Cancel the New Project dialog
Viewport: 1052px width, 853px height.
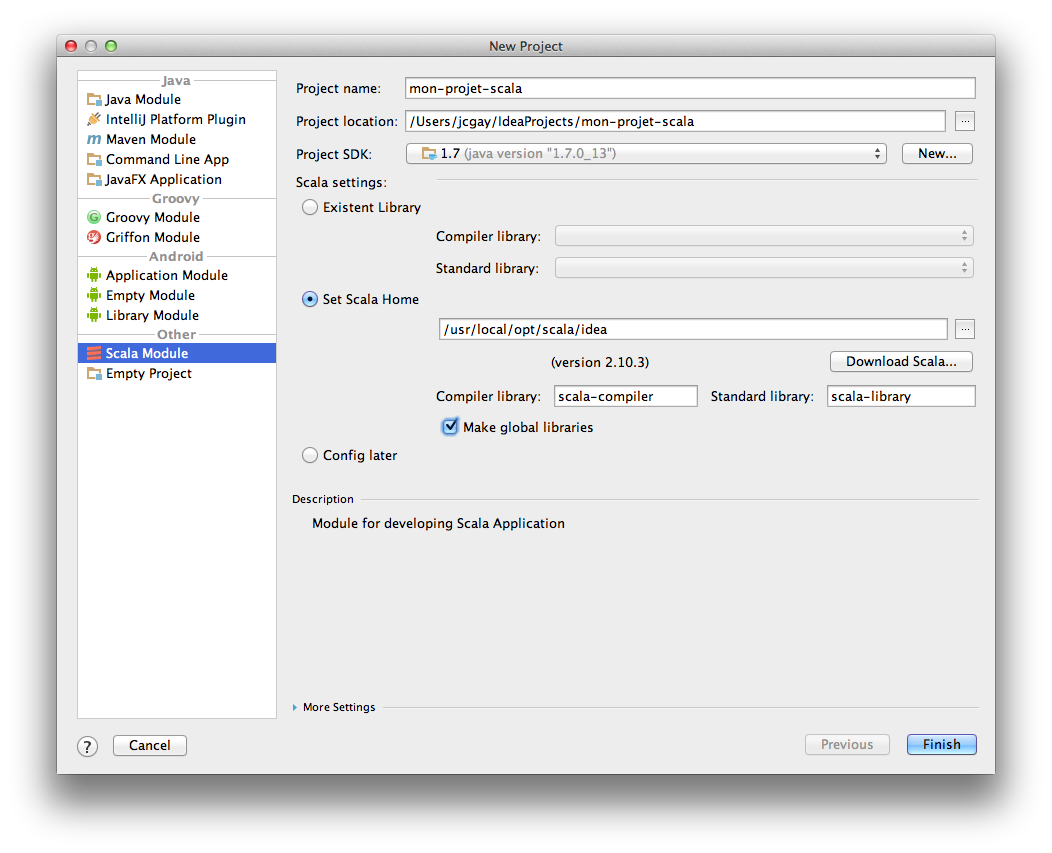click(x=150, y=746)
